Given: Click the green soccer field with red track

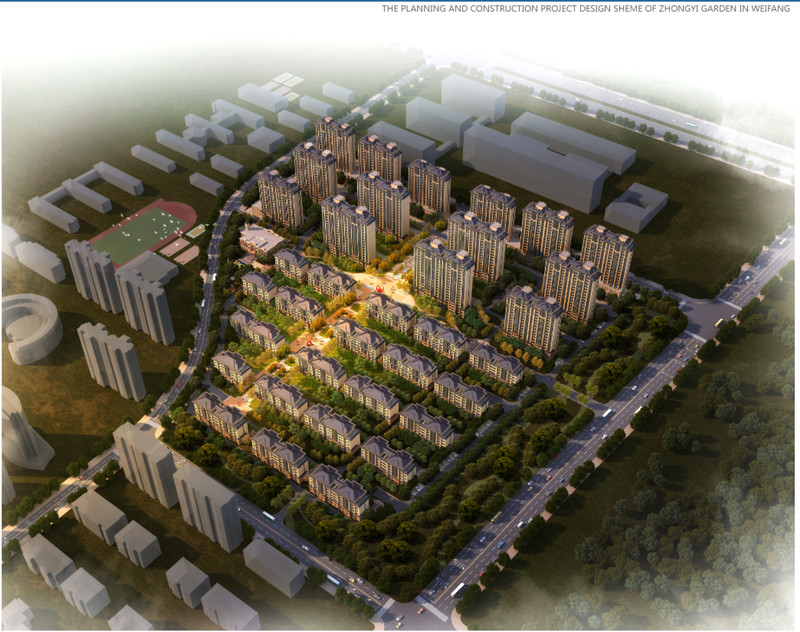Looking at the screenshot, I should coord(141,232).
